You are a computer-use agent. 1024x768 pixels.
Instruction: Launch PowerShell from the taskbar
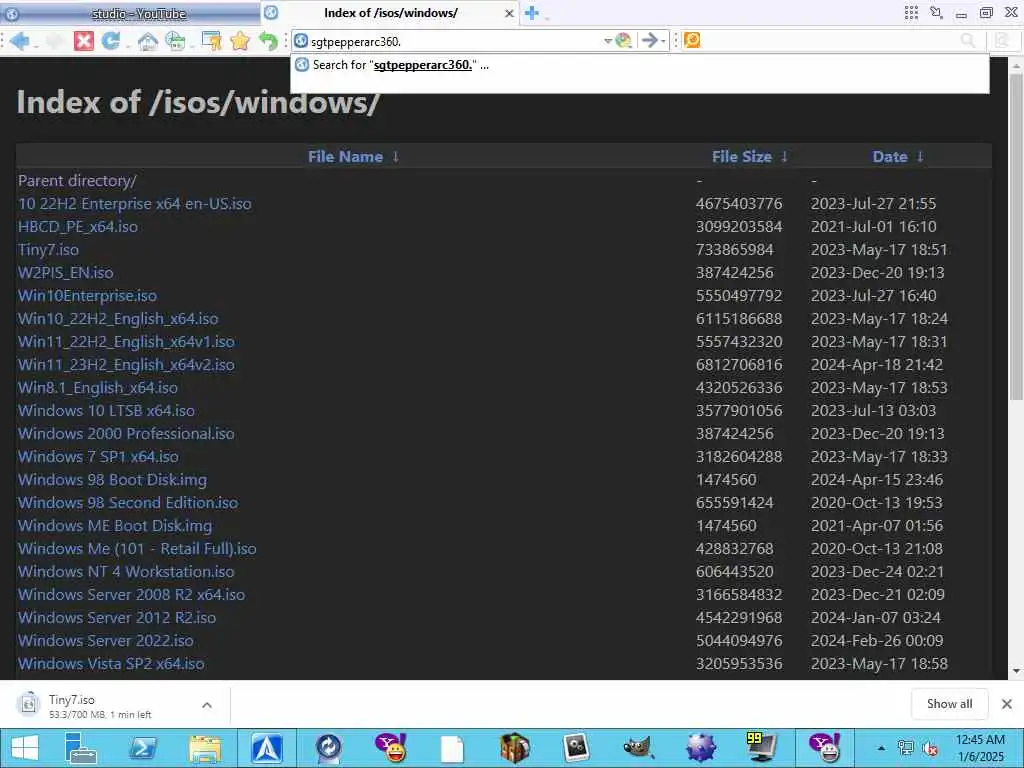pyautogui.click(x=143, y=748)
